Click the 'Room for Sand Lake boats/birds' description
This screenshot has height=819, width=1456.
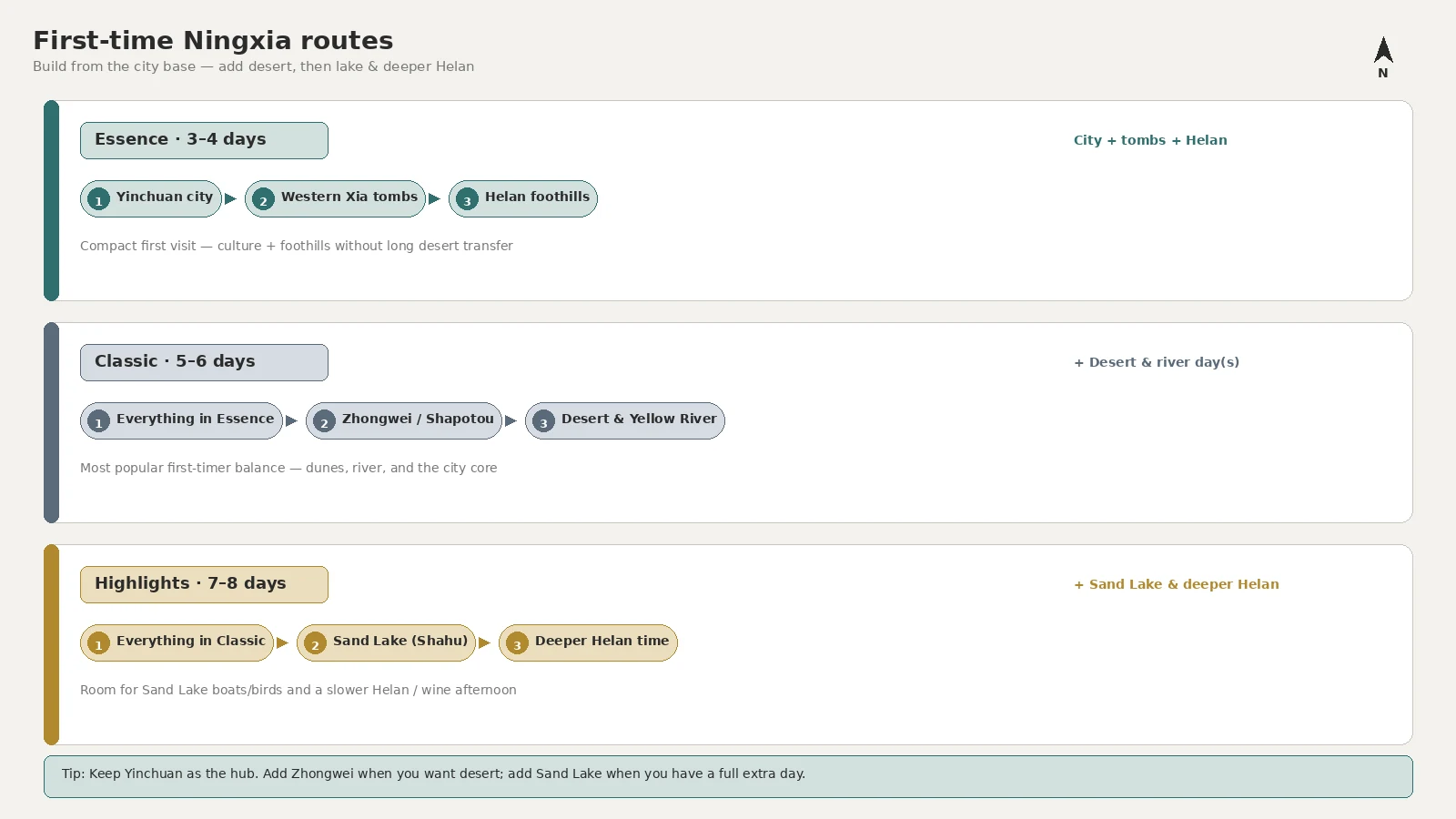click(298, 690)
